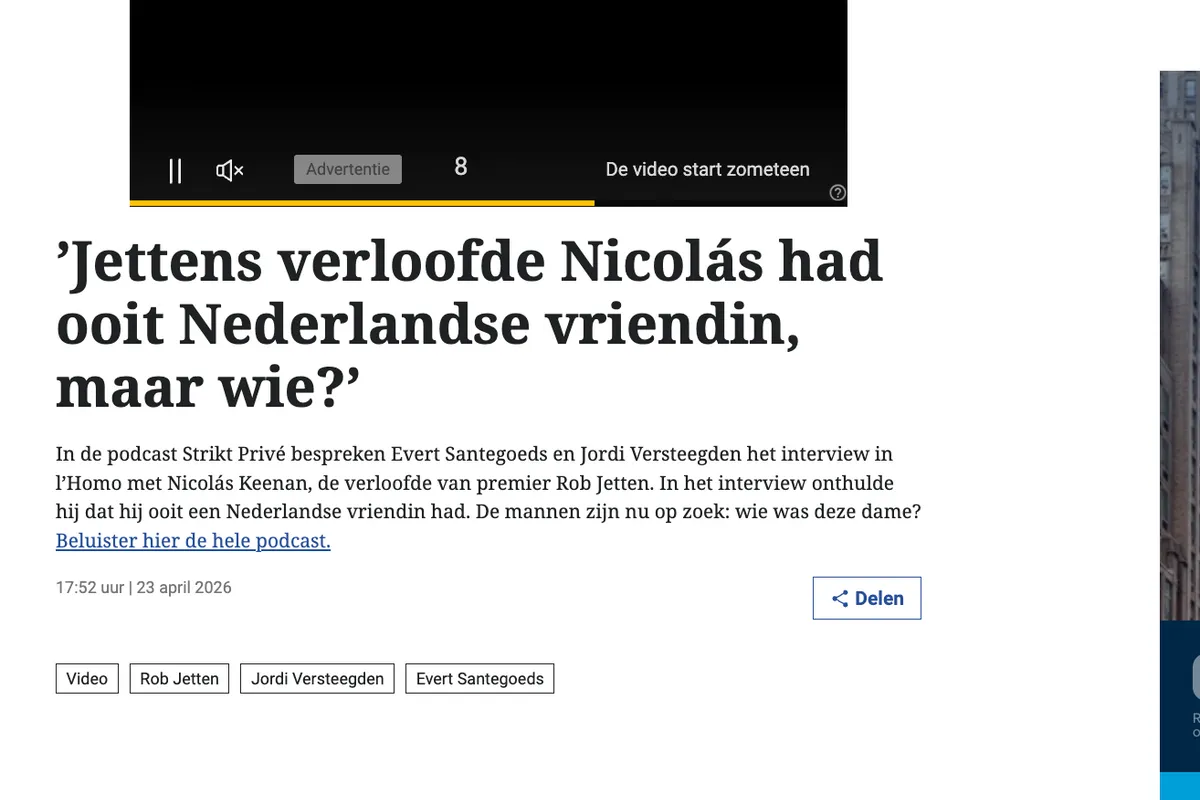Pause the video advertisement

click(x=175, y=171)
